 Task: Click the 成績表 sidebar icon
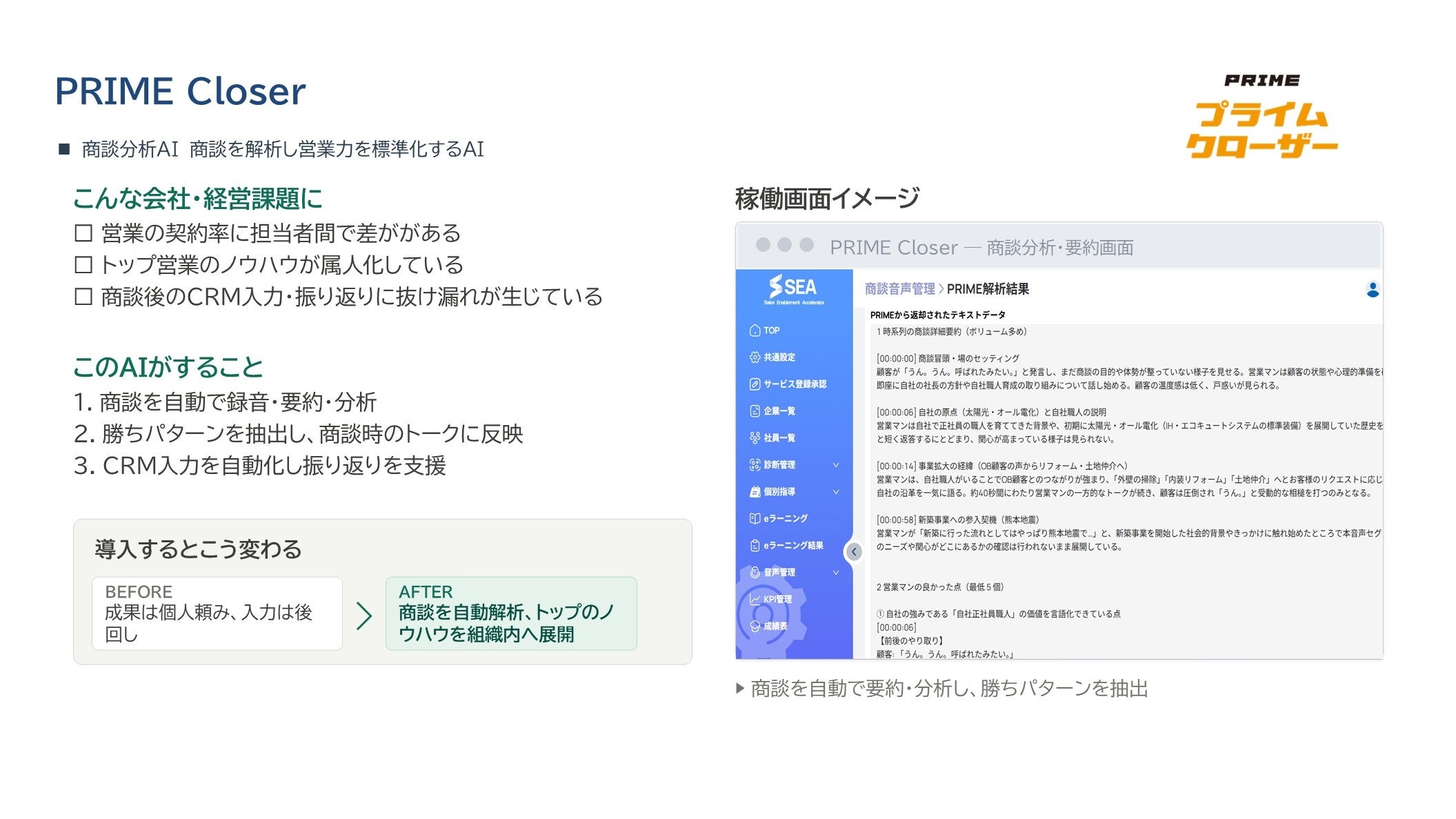tap(755, 626)
